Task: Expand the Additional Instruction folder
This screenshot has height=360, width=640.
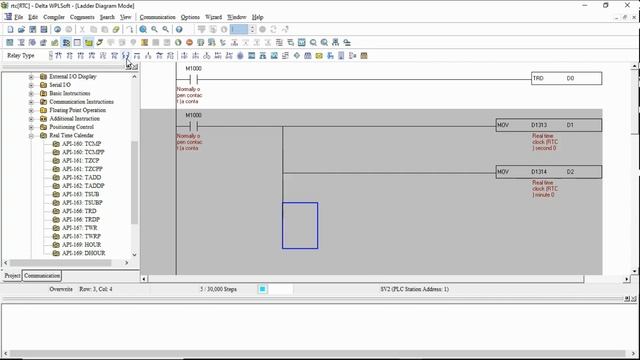Action: click(31, 119)
